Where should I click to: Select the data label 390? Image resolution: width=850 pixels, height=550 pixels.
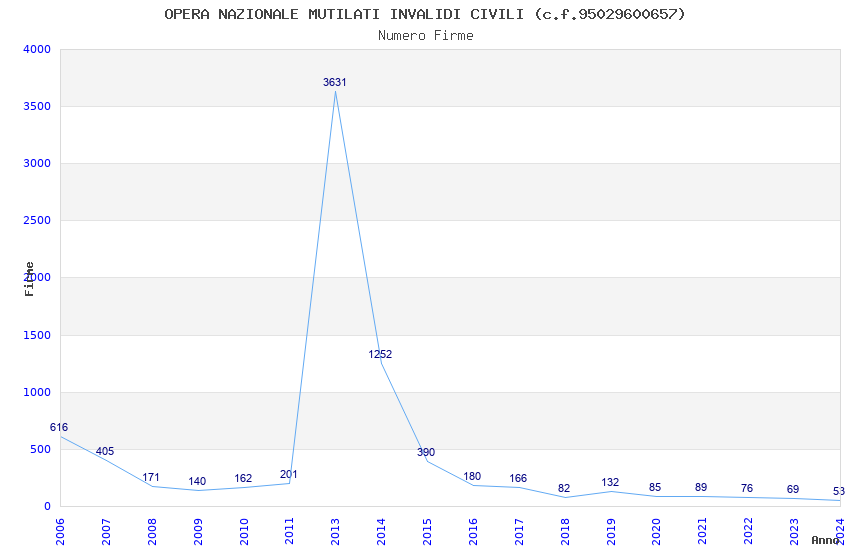(426, 452)
